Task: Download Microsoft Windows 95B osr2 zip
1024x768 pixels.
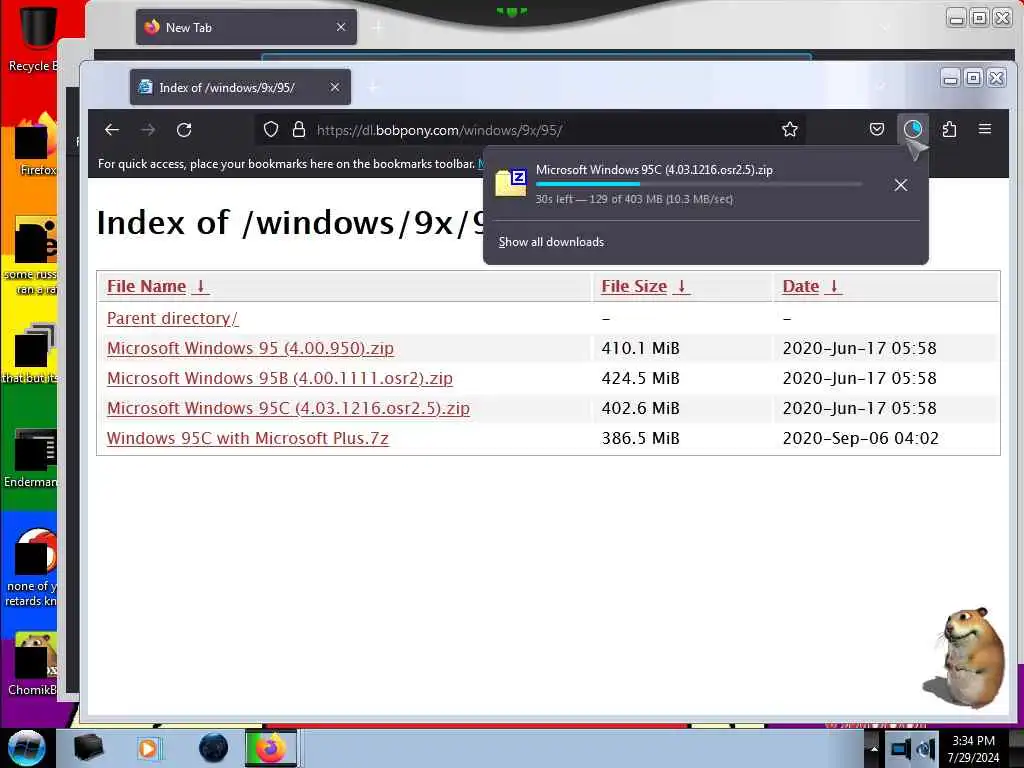Action: [280, 379]
